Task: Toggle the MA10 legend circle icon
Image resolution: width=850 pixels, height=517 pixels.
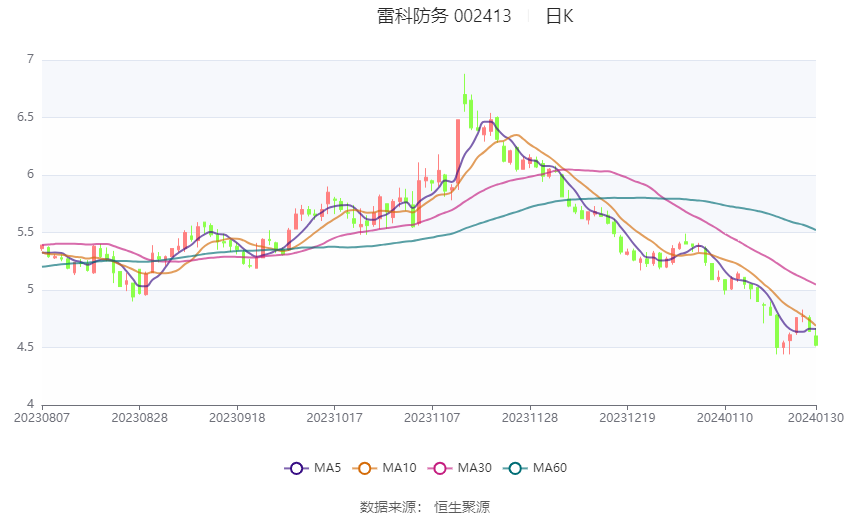Action: [364, 468]
